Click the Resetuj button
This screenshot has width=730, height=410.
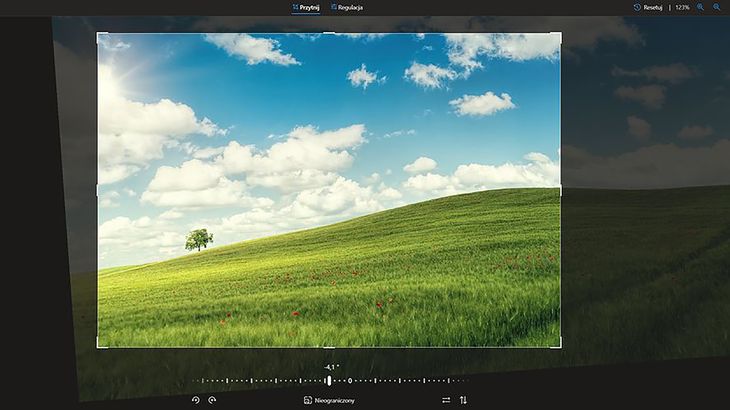[x=648, y=7]
